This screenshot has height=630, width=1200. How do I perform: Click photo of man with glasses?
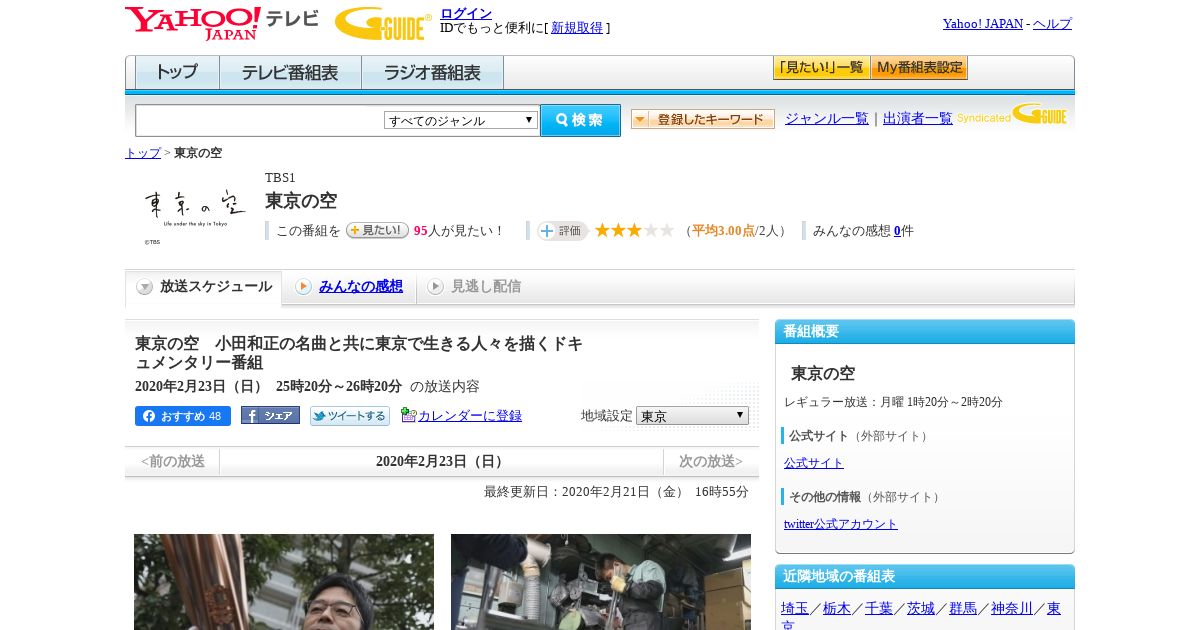click(x=284, y=582)
